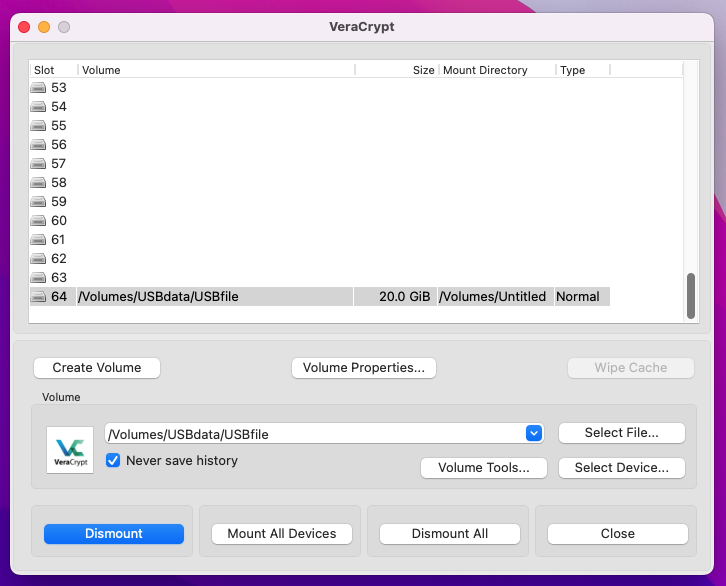Viewport: 726px width, 586px height.
Task: Click the VeraCrypt logo icon
Action: pos(70,449)
